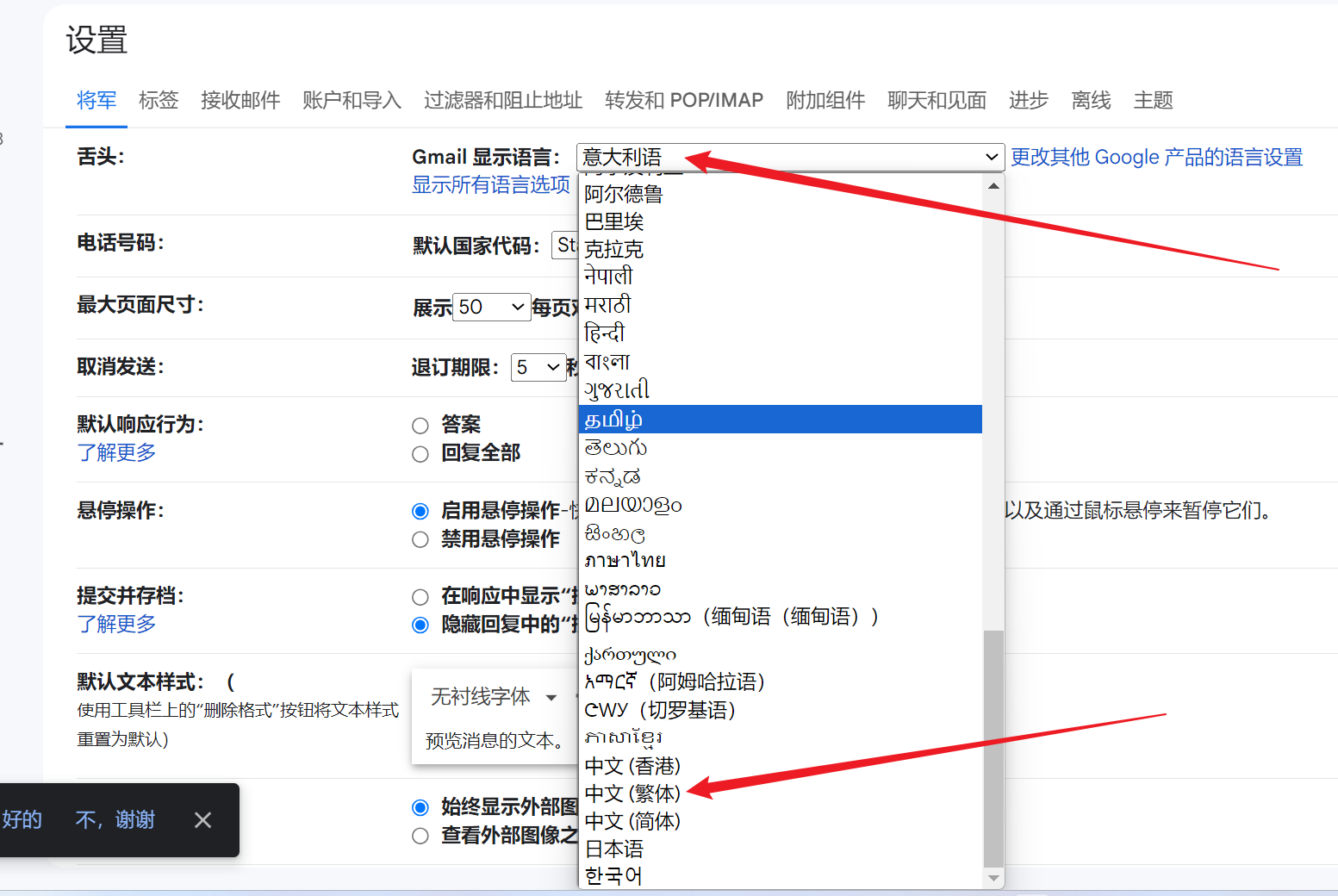Click 不，谢谢 in the notification popup
The width and height of the screenshot is (1338, 896).
tap(115, 820)
